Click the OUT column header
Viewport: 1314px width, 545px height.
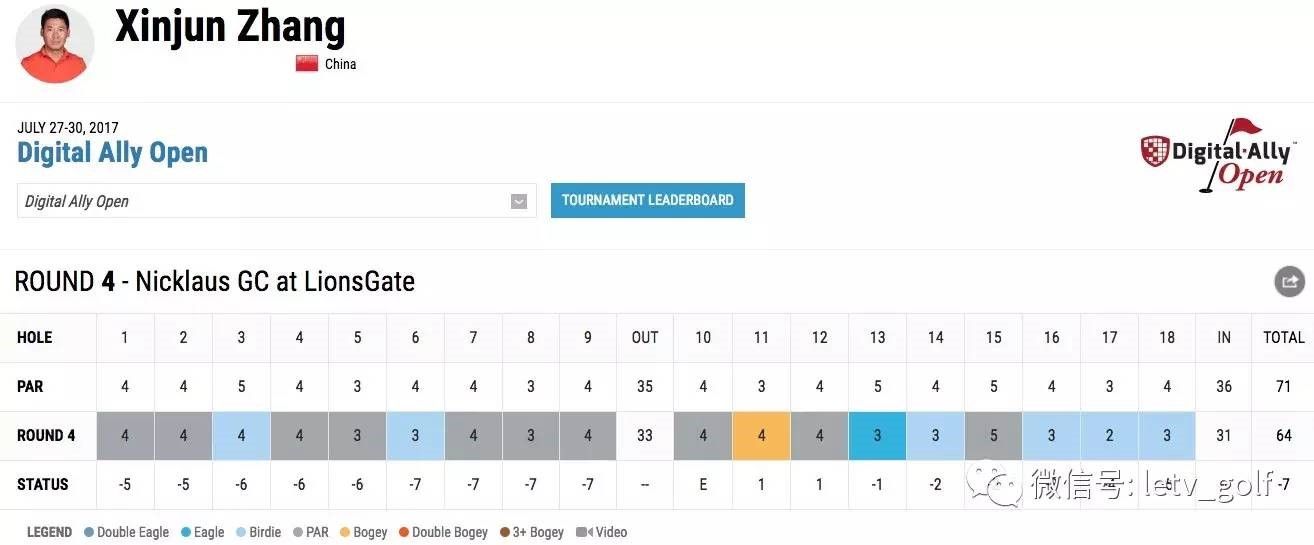pyautogui.click(x=645, y=337)
